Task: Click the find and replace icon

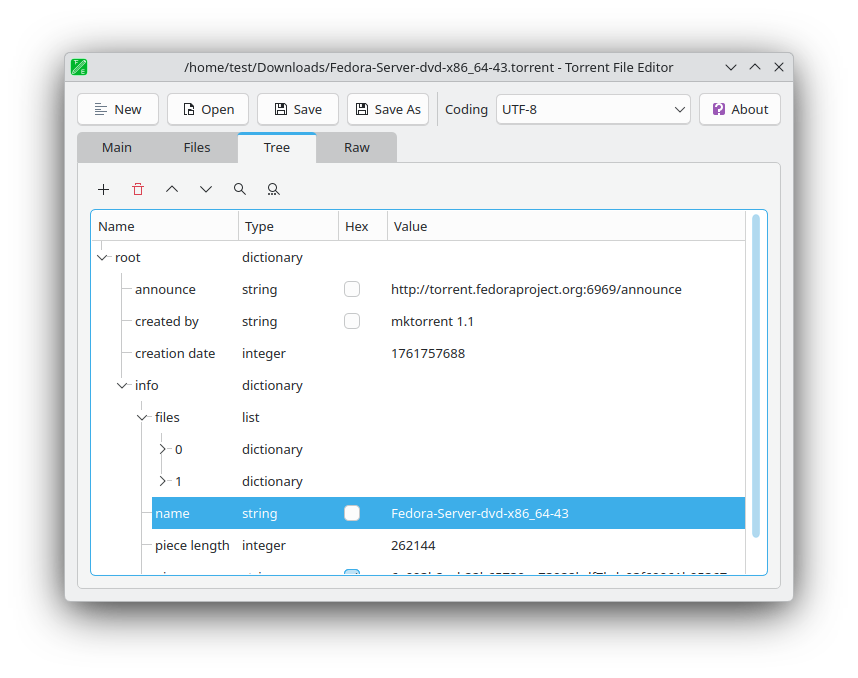Action: 274,189
